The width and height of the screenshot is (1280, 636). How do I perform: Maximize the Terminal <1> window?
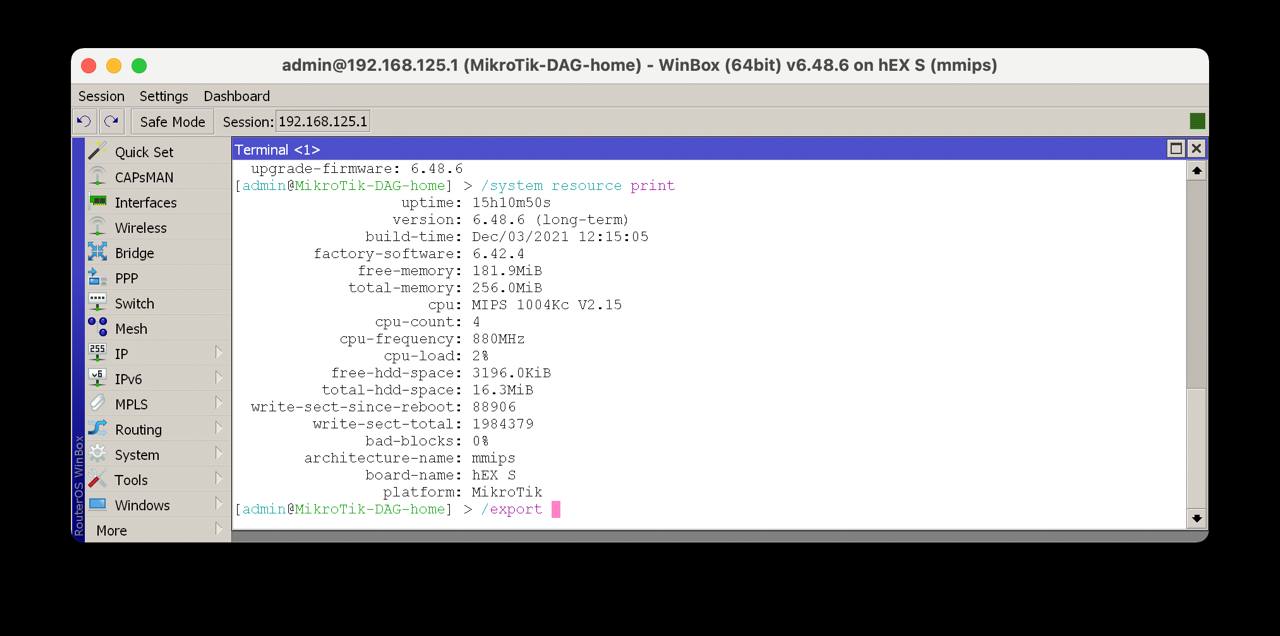click(1176, 149)
